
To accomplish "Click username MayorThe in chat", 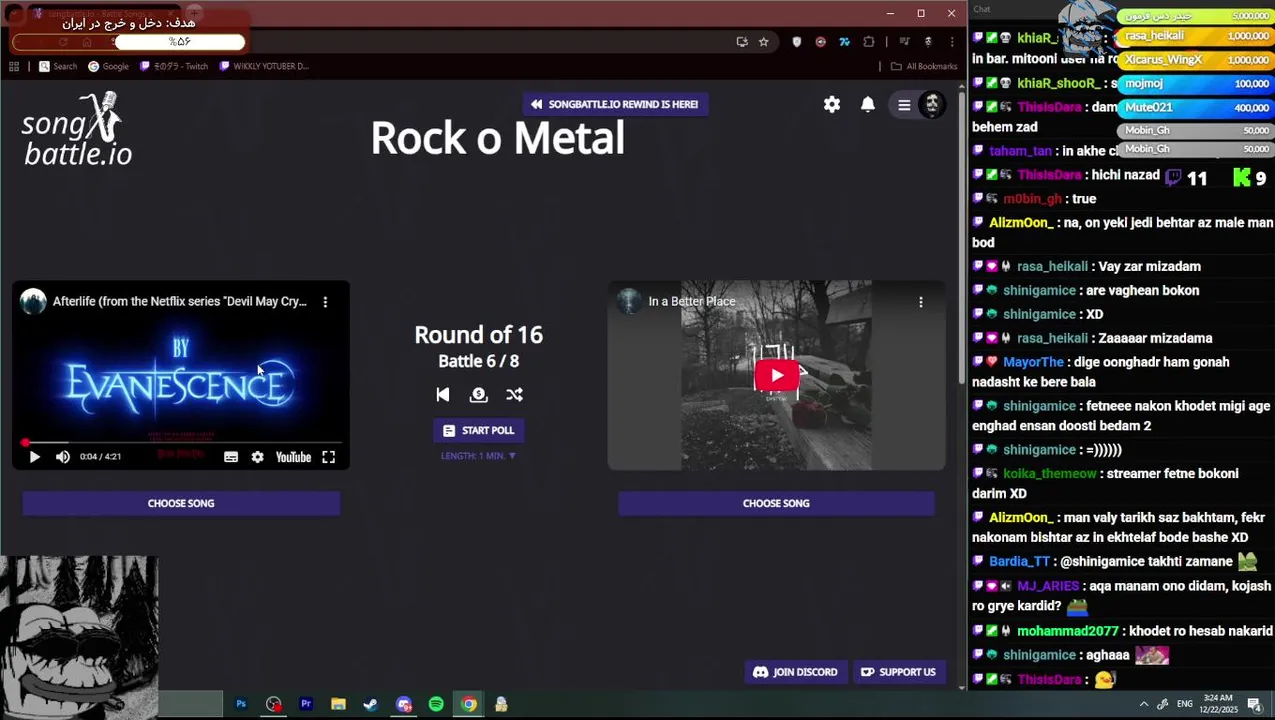I will (x=1033, y=362).
